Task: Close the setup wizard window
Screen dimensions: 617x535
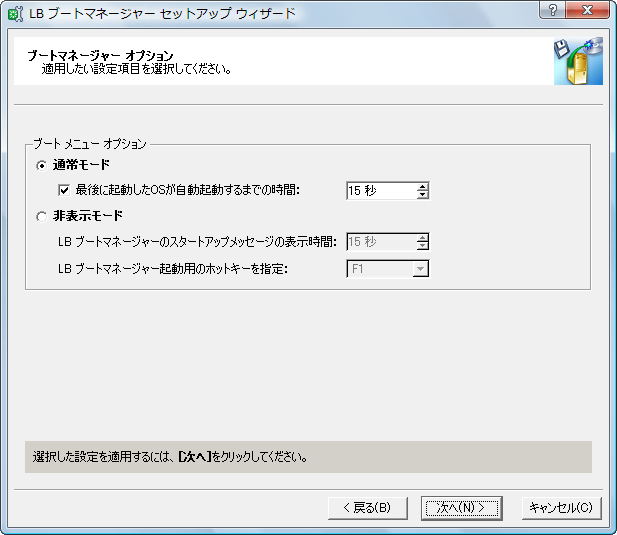Action: (587, 10)
